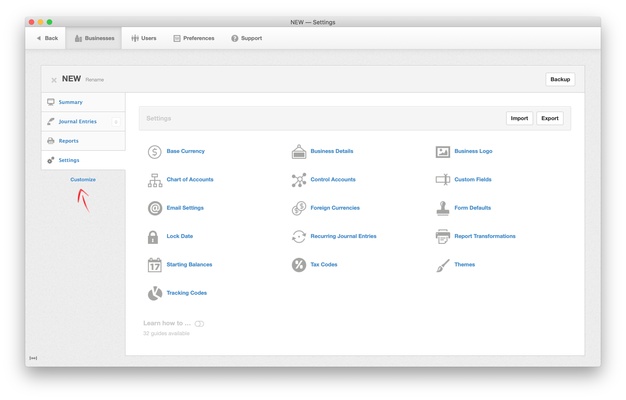Open the Base Currency link

[186, 151]
